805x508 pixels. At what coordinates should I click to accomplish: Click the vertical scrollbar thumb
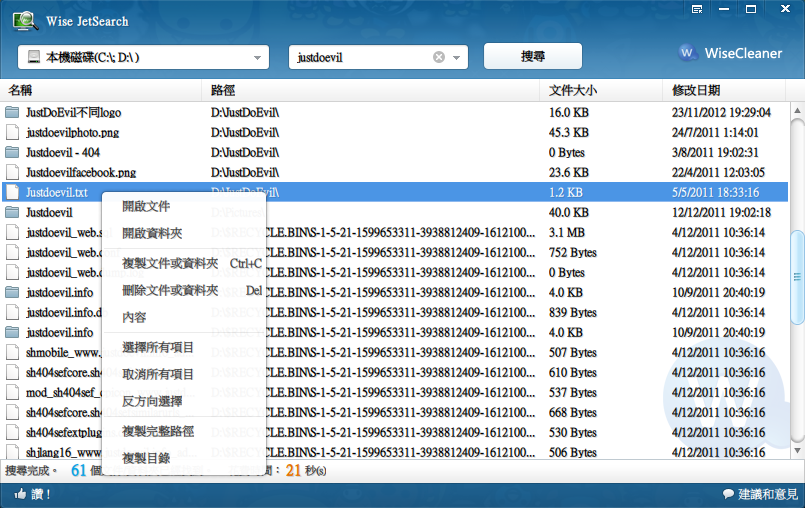coord(797,277)
